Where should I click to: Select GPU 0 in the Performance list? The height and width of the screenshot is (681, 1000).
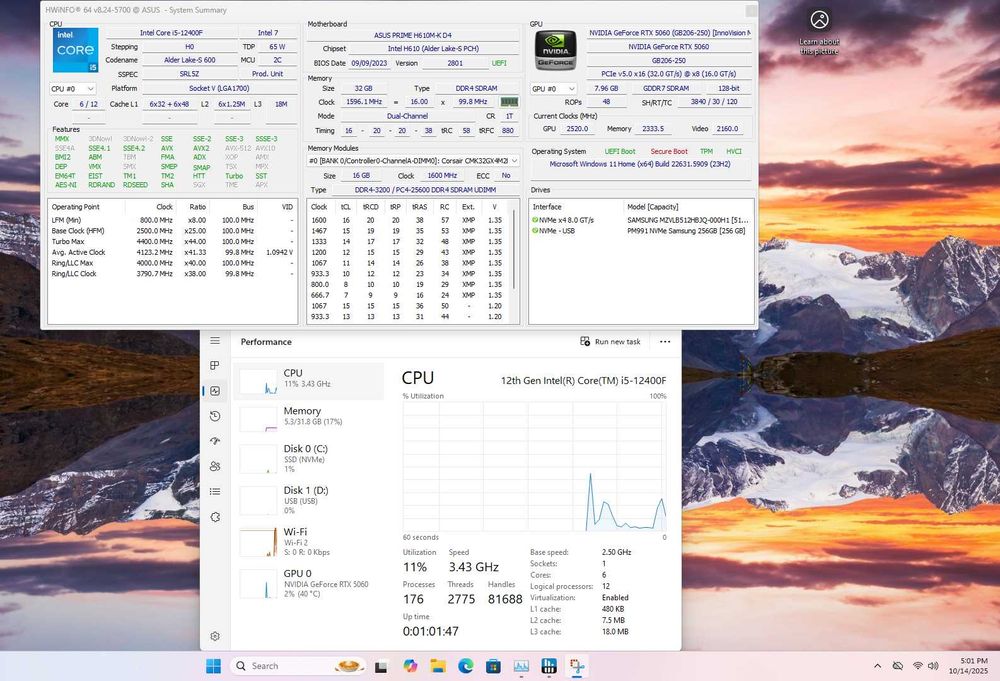[x=309, y=583]
